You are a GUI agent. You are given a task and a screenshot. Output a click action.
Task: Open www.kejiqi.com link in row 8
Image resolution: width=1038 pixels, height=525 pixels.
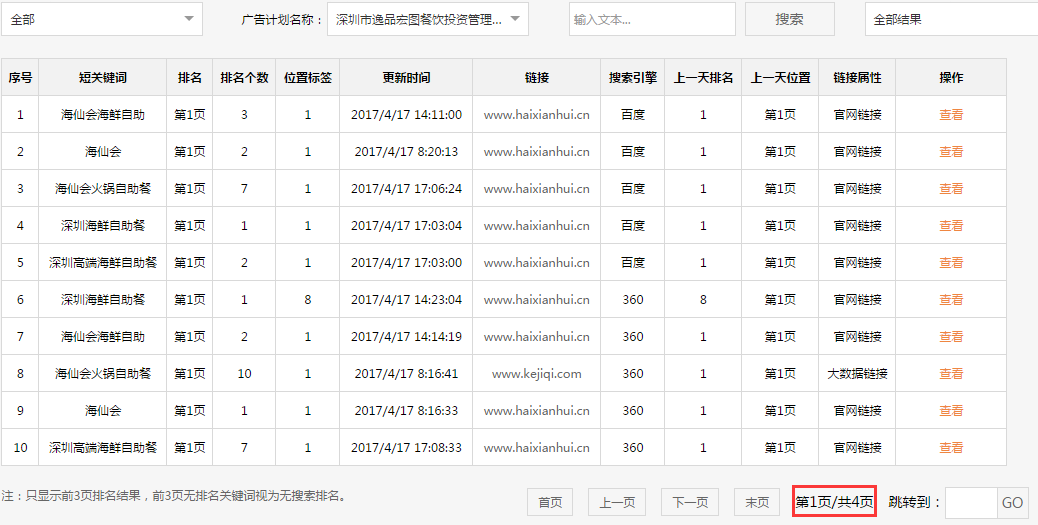[536, 374]
